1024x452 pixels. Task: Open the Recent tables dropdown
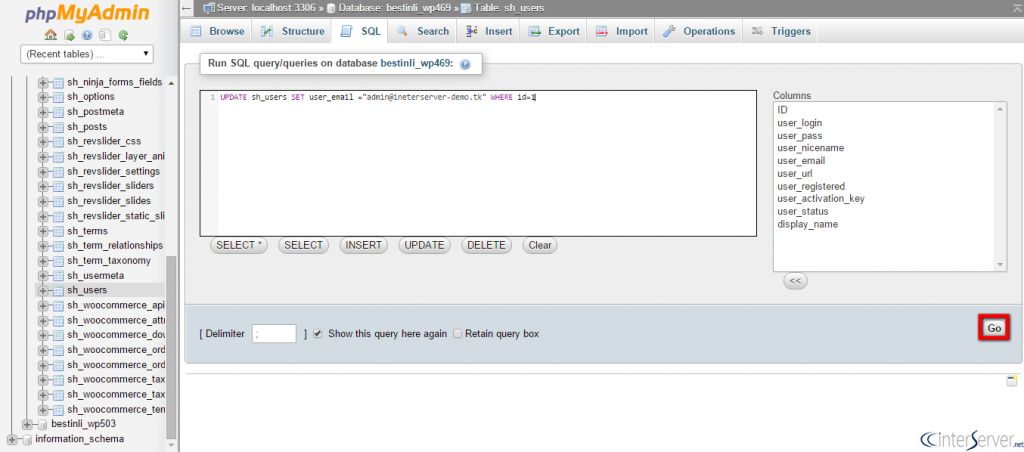[88, 53]
